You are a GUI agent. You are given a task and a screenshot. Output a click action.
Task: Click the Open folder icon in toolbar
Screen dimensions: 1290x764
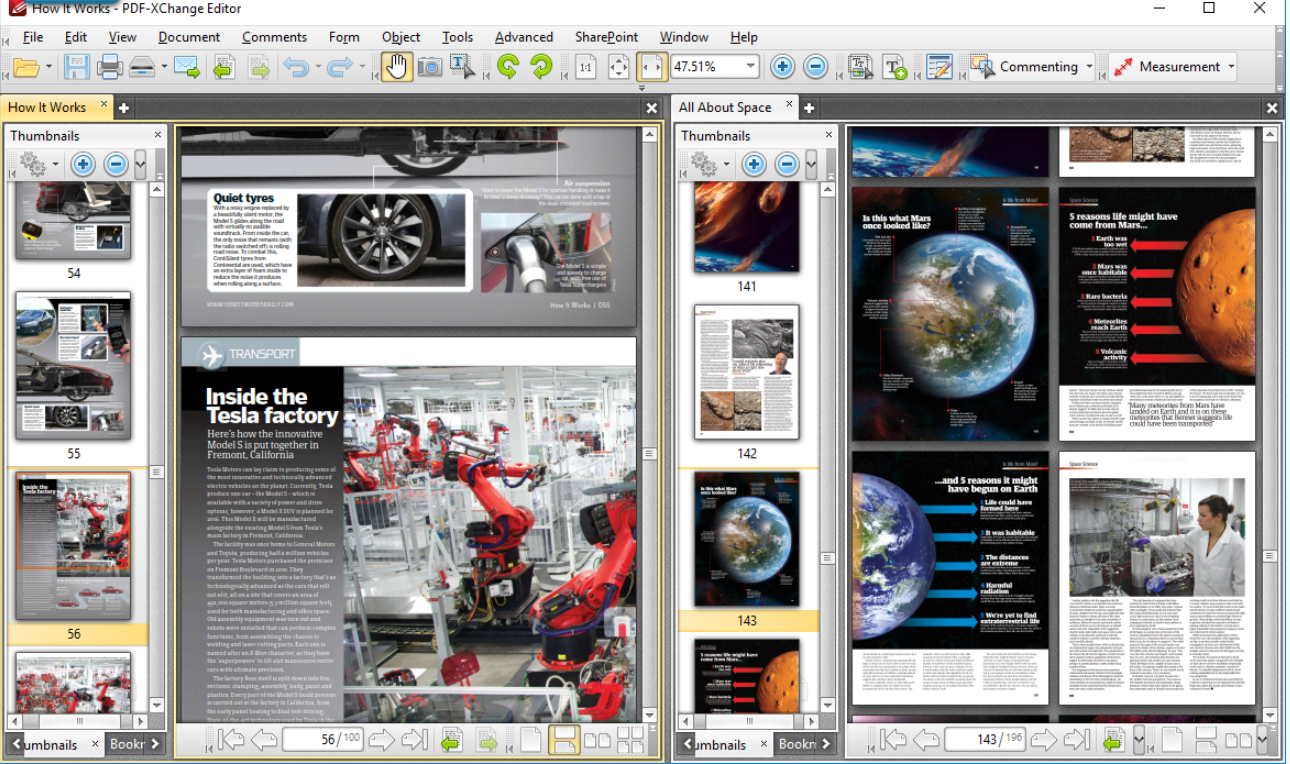click(26, 67)
